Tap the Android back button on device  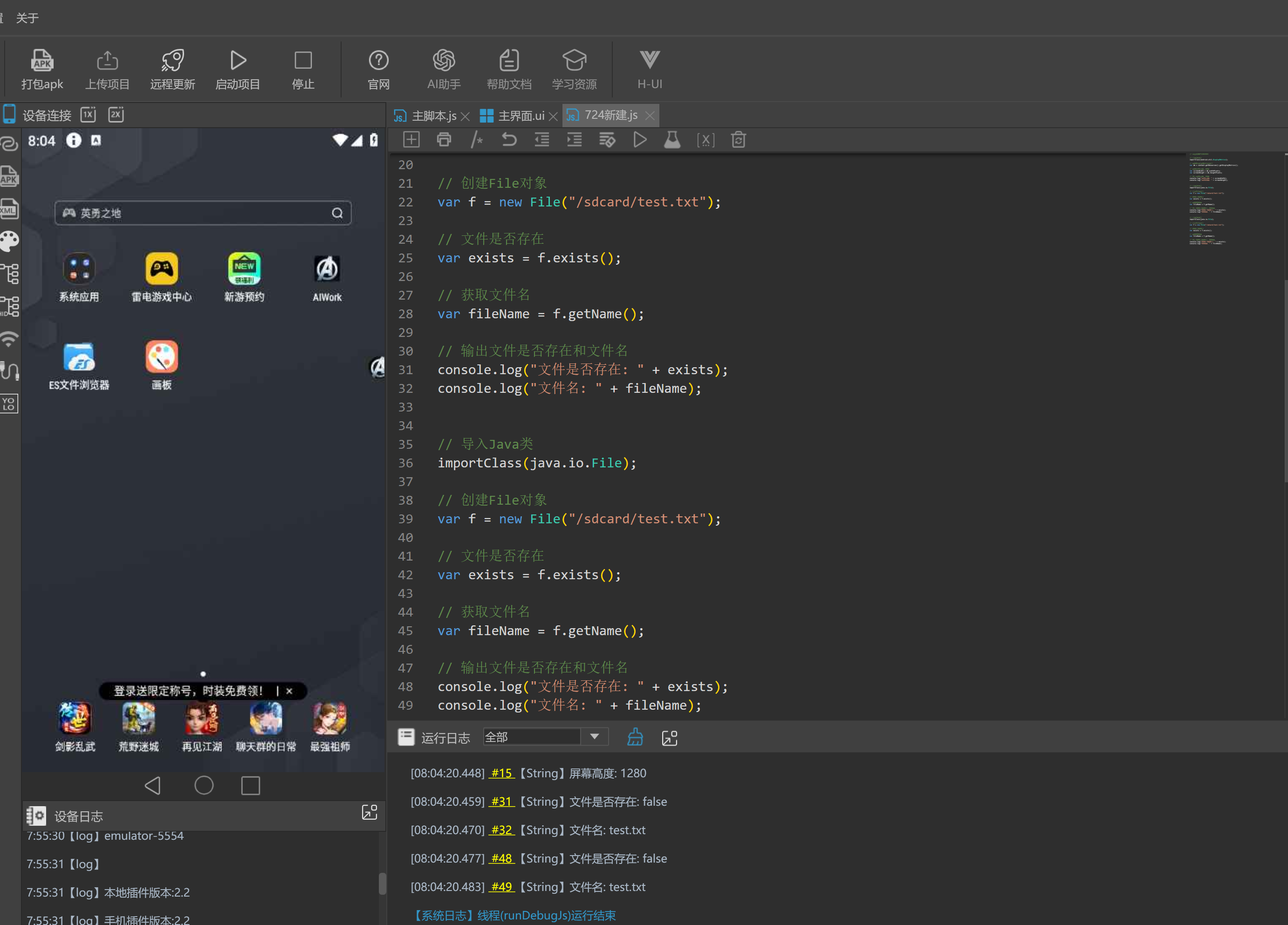point(153,785)
